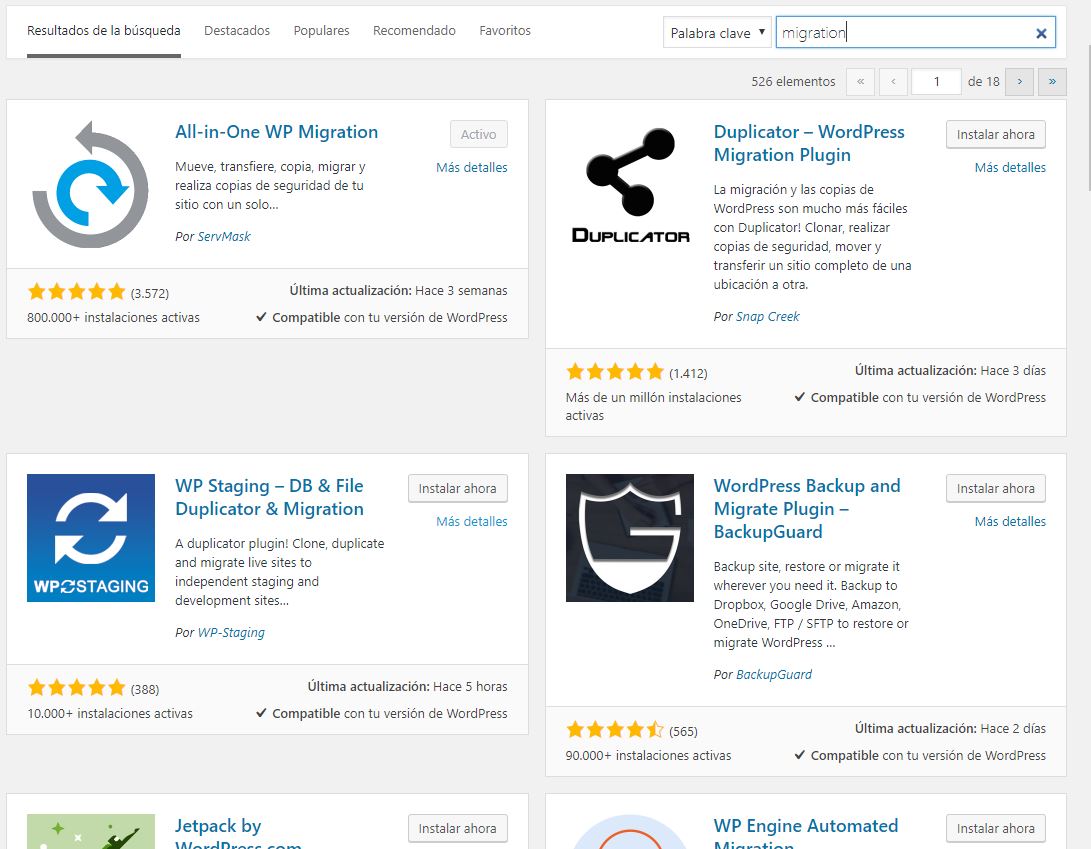
Task: Open the Palabra clave search type dropdown
Action: click(x=717, y=33)
